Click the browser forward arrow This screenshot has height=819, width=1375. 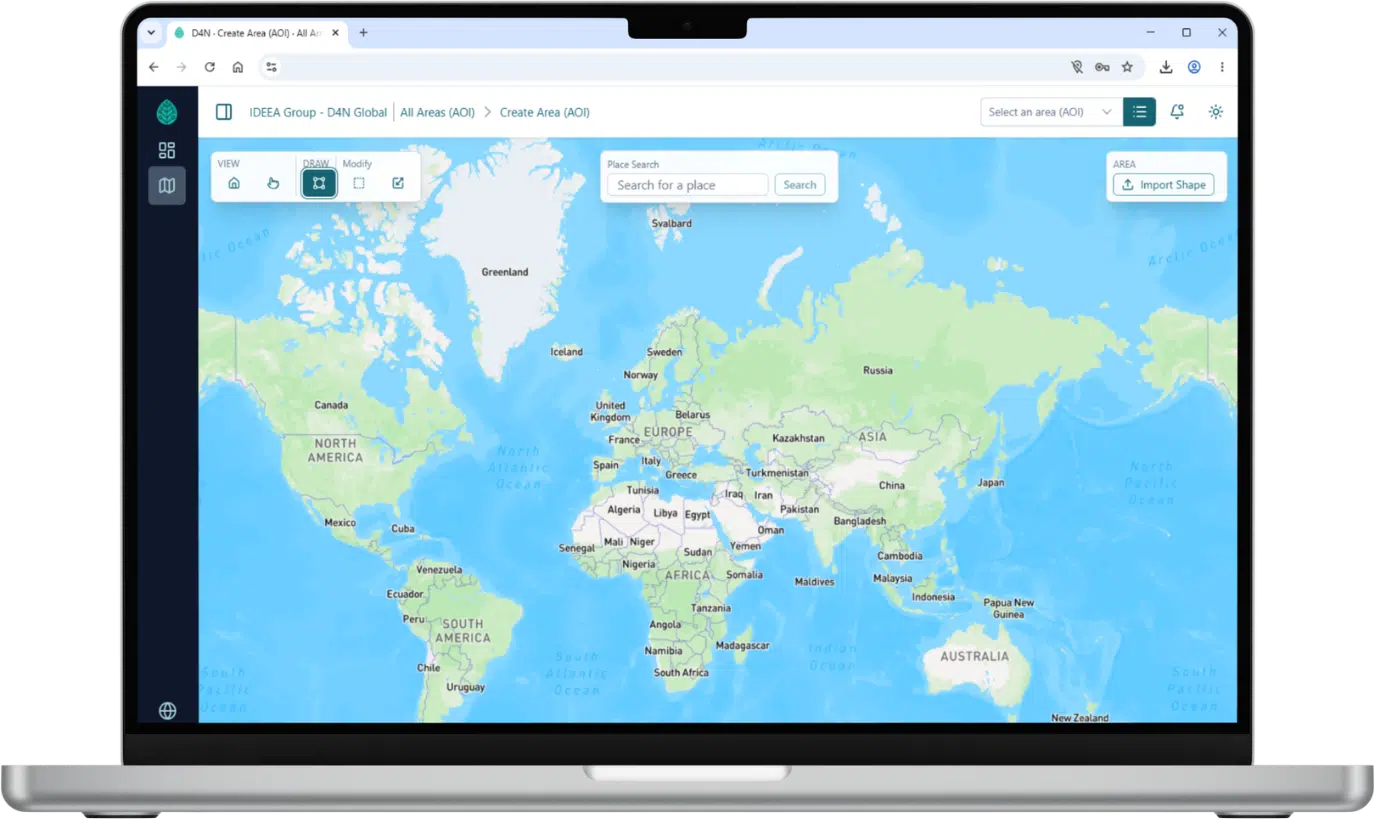click(181, 67)
